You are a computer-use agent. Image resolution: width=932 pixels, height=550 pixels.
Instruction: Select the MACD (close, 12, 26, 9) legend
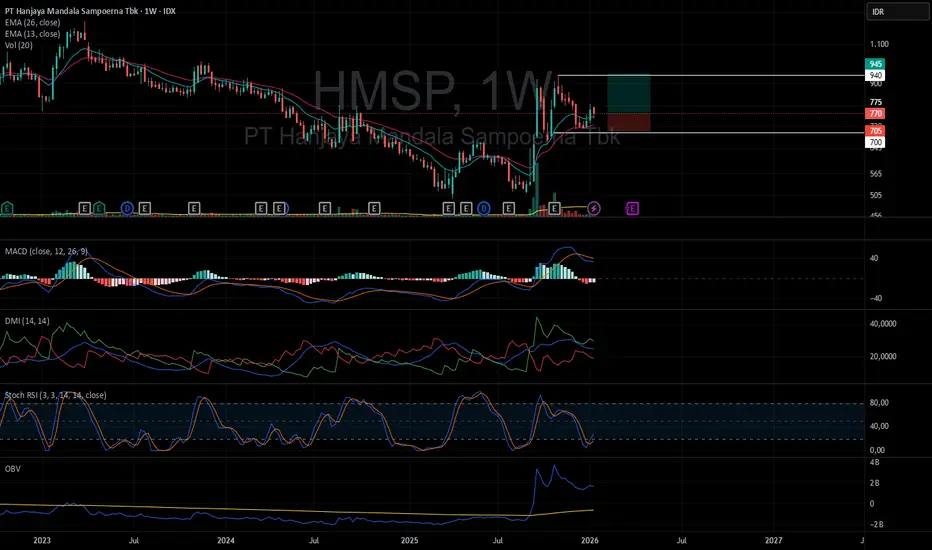(x=46, y=252)
